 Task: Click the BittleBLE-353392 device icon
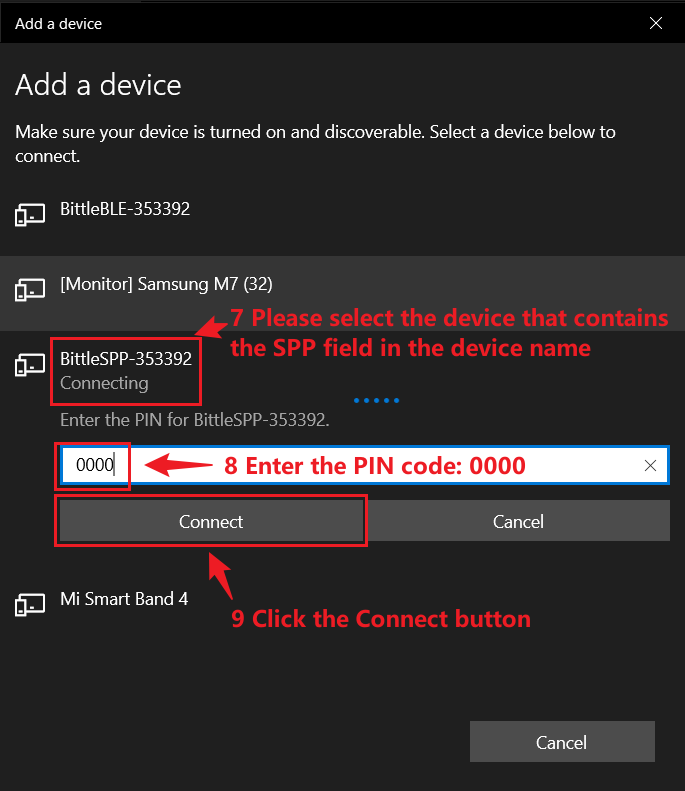tap(29, 214)
